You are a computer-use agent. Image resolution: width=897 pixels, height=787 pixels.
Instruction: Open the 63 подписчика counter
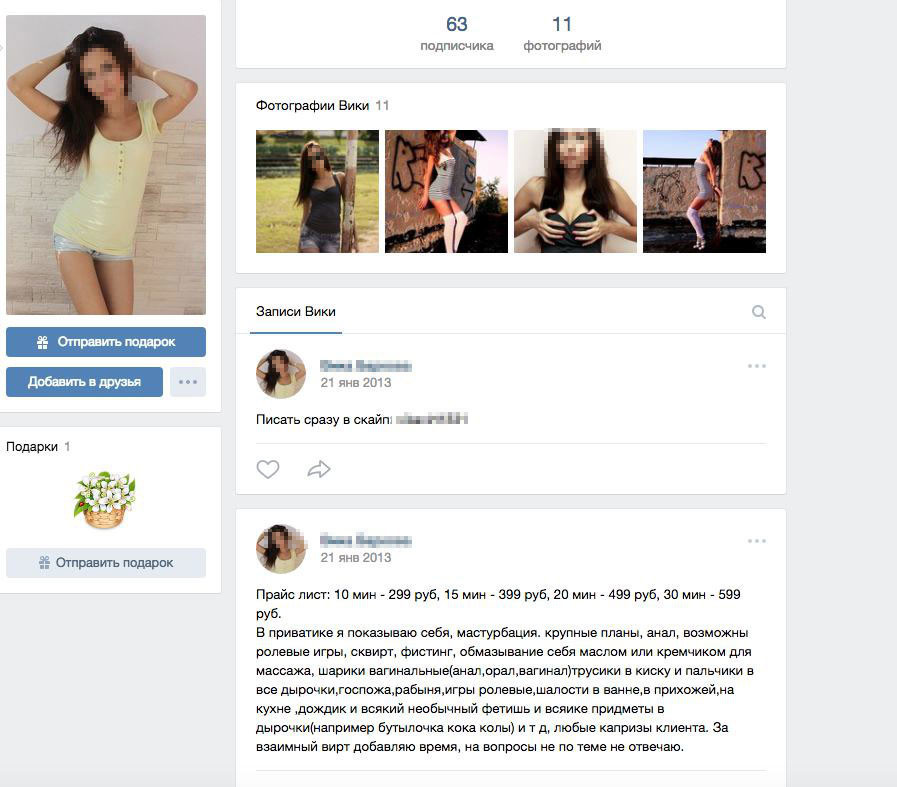(457, 33)
